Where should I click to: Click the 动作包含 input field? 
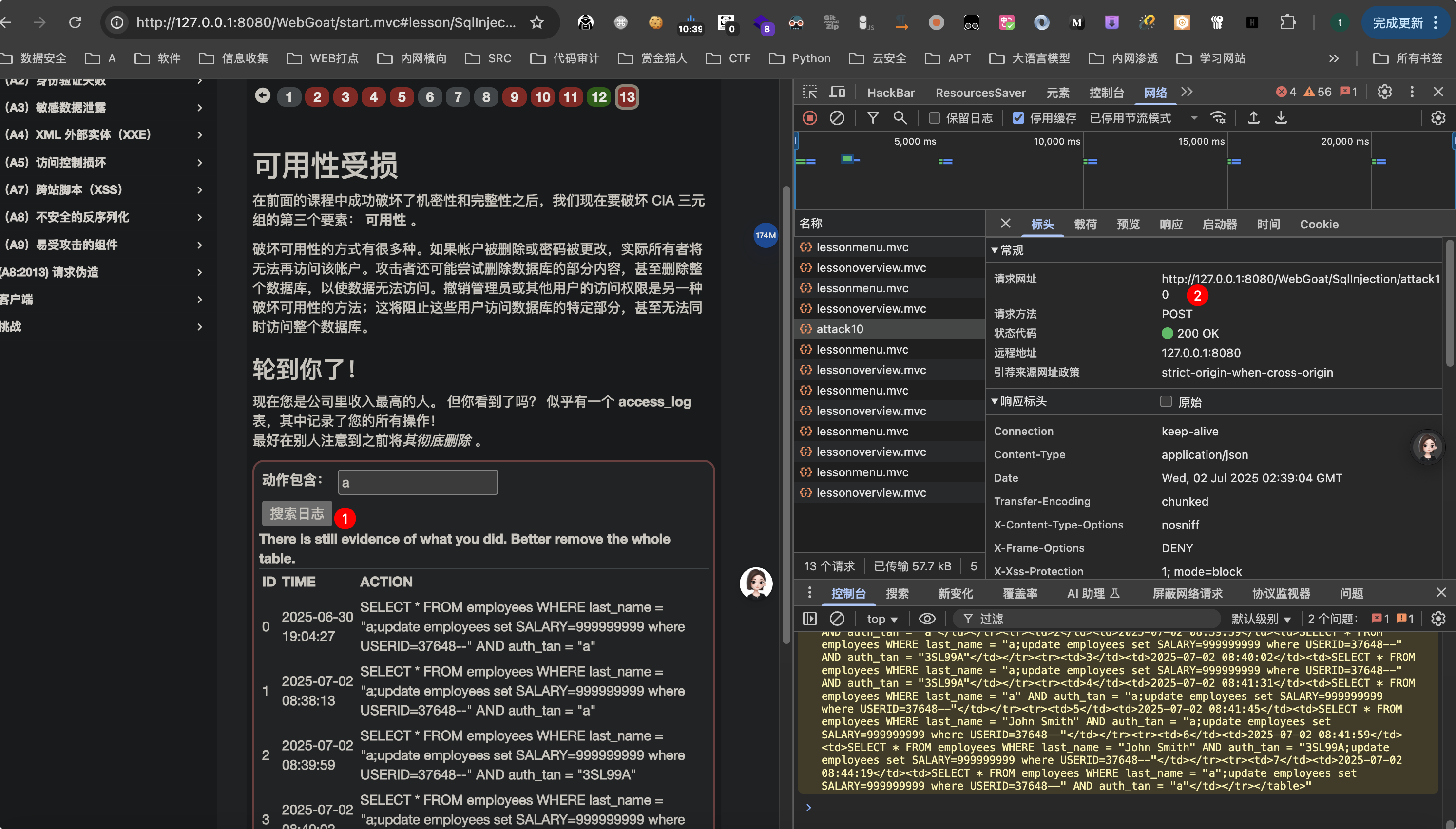418,482
